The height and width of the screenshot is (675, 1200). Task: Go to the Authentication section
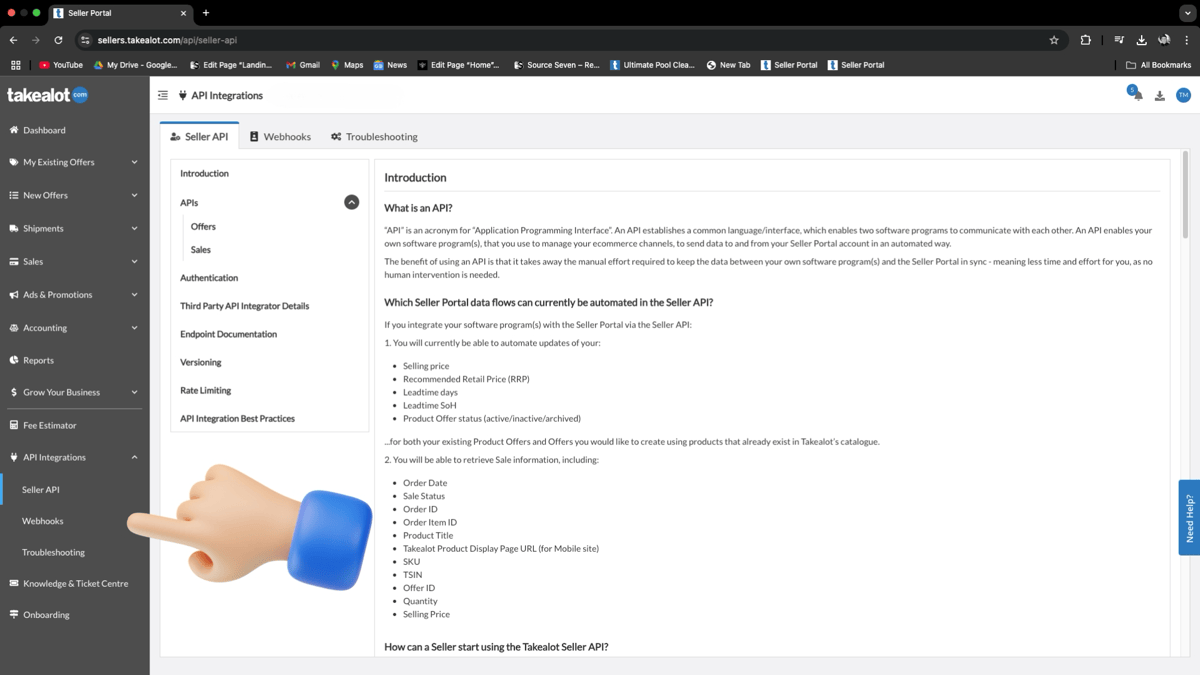209,278
